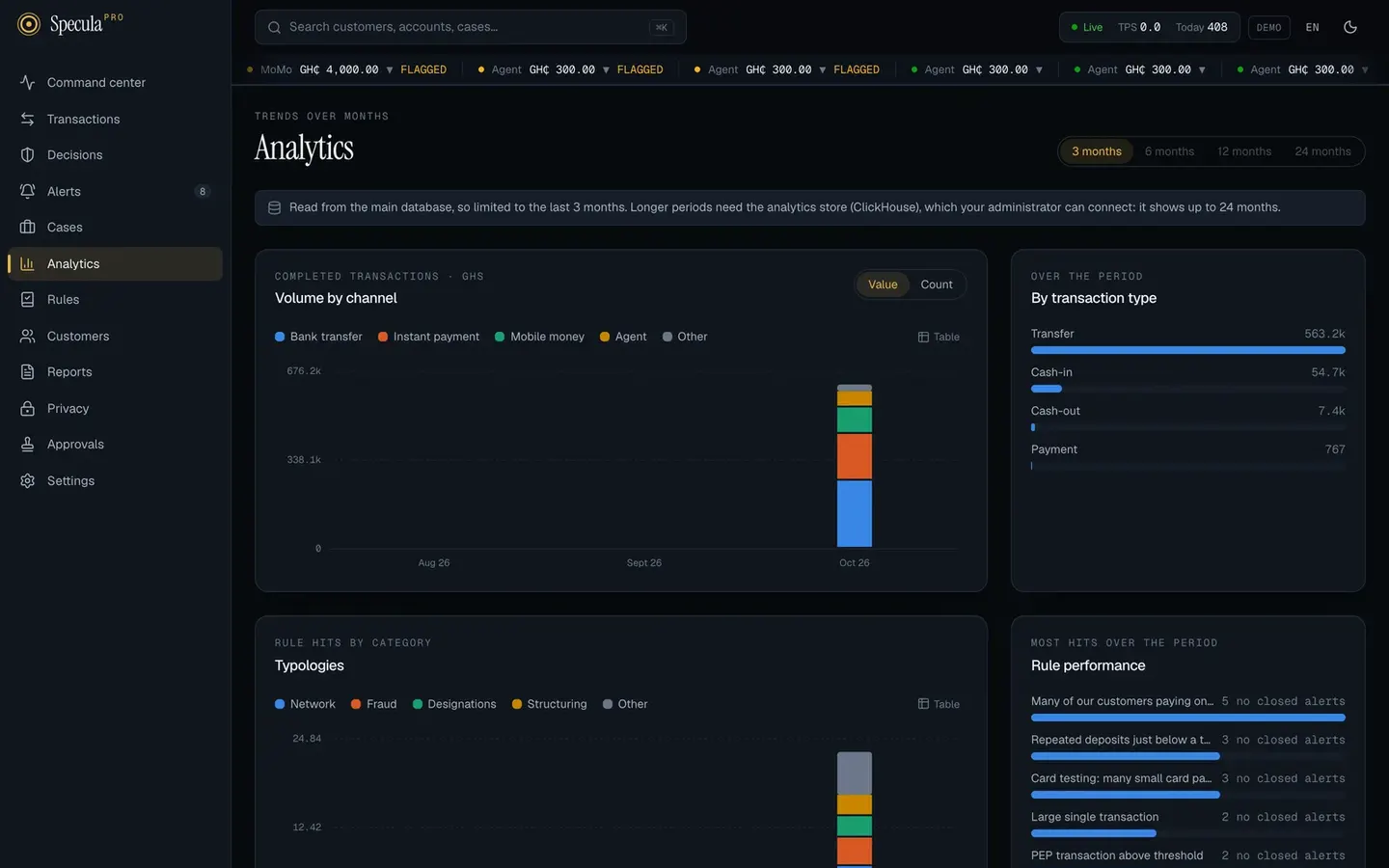Click the Live TPS status indicator

point(1150,27)
